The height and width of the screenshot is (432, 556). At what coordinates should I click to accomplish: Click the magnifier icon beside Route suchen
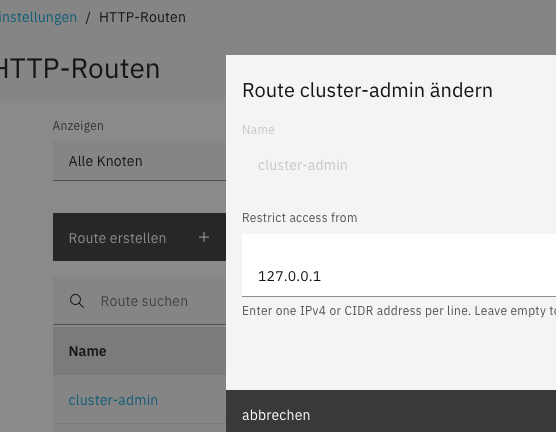(77, 301)
